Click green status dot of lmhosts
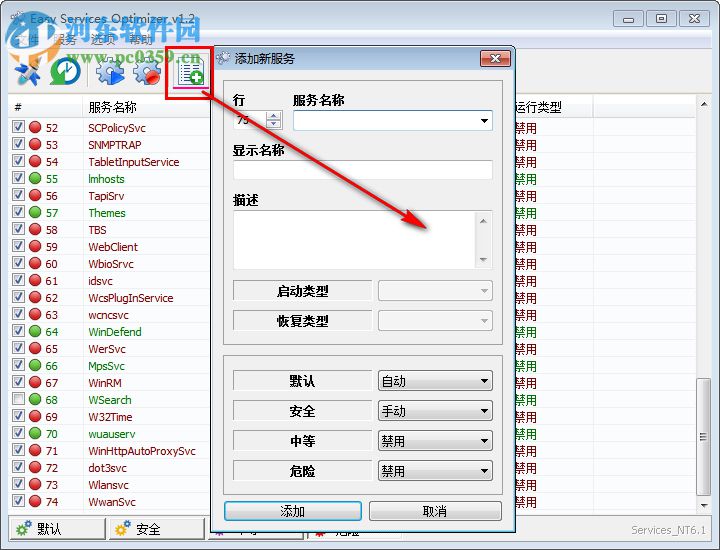This screenshot has height=550, width=720. [35, 178]
